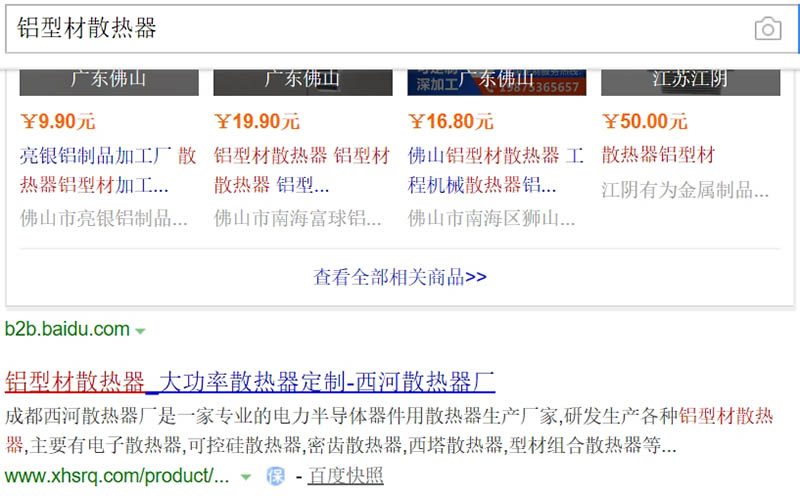Image resolution: width=800 pixels, height=496 pixels.
Task: Open product link 亮银铝制品加工厂 散热器铝型材加工
Action: (x=108, y=170)
